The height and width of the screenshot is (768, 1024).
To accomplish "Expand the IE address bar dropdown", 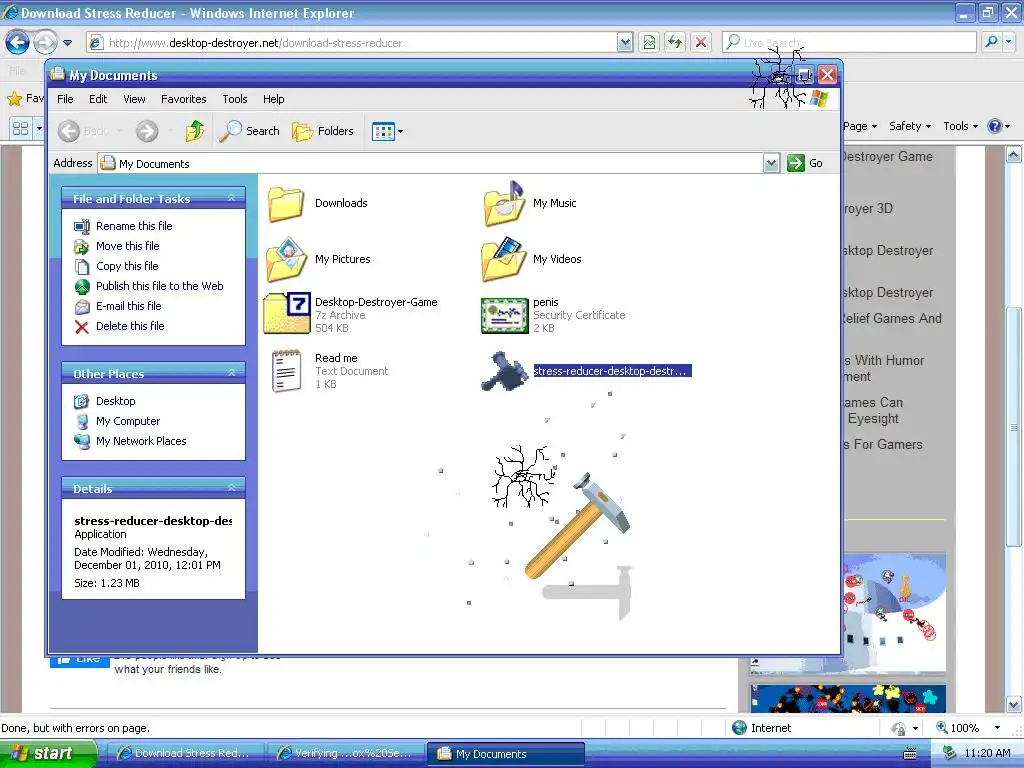I will (x=625, y=43).
